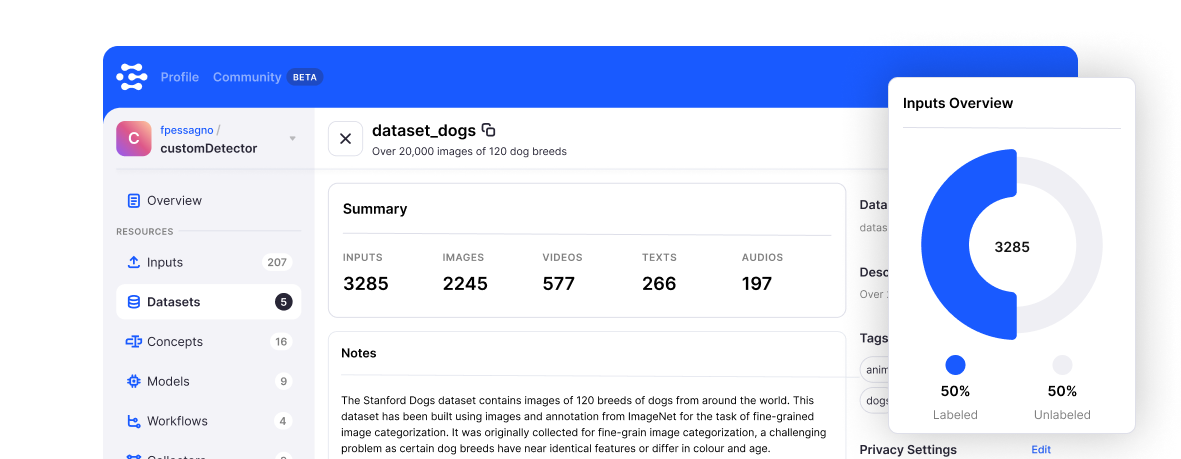Click the Concepts sidebar icon
The image size is (1181, 459).
point(134,342)
